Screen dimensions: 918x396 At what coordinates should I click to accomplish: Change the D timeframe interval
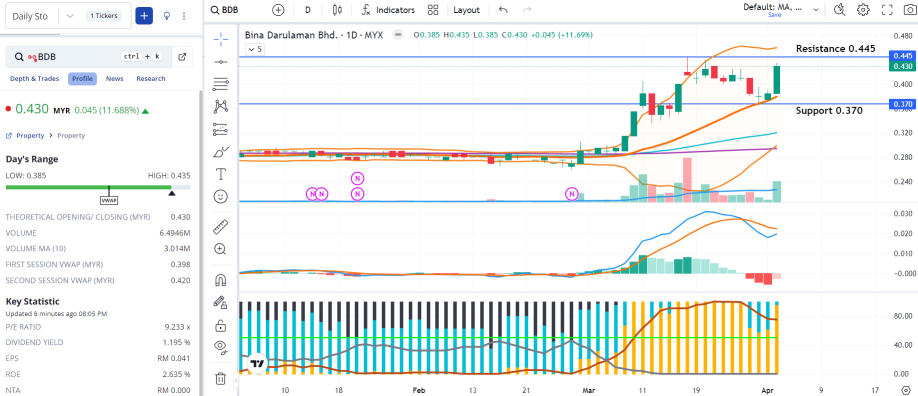pos(307,10)
